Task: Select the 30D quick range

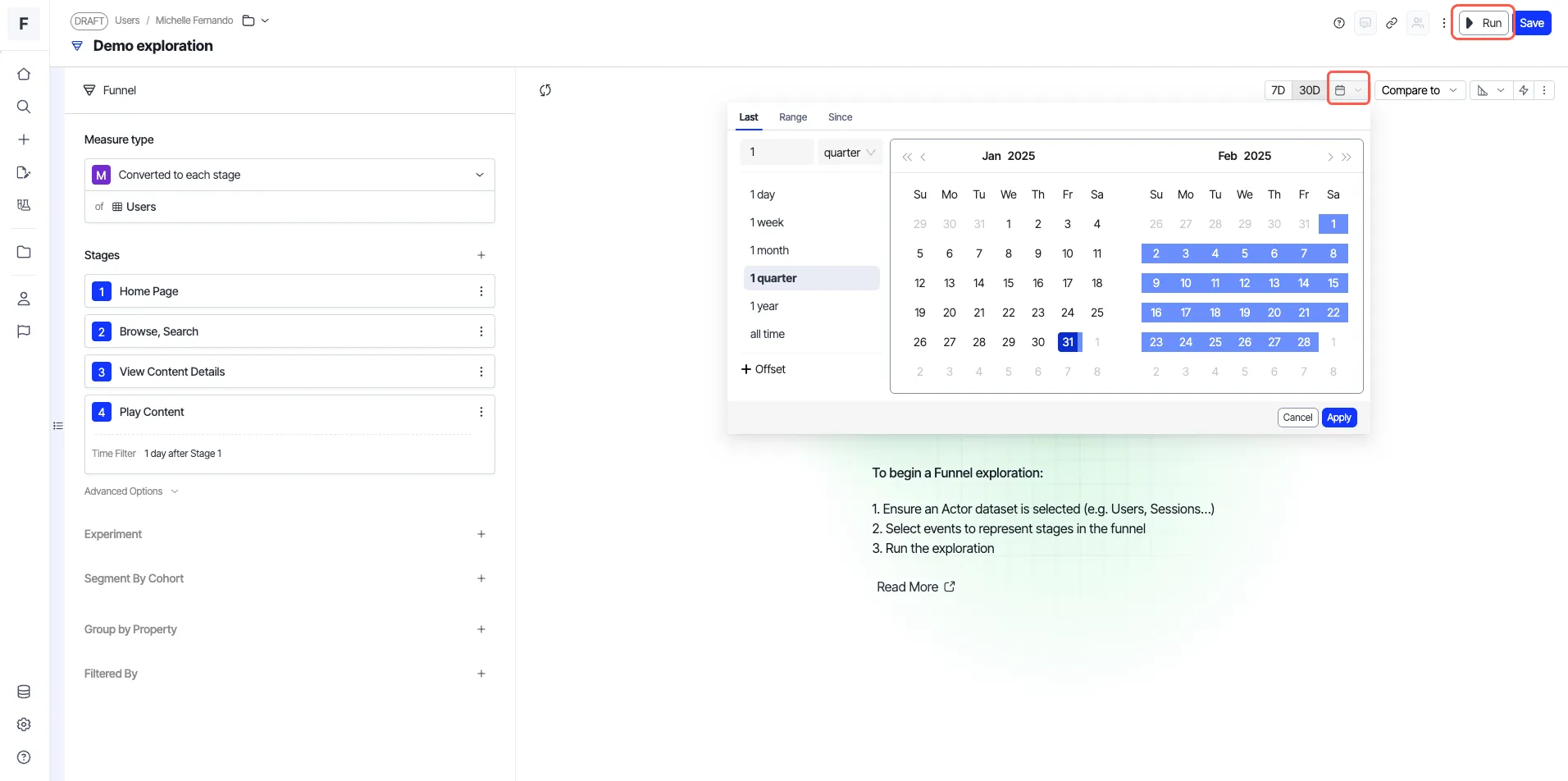Action: pos(1310,90)
